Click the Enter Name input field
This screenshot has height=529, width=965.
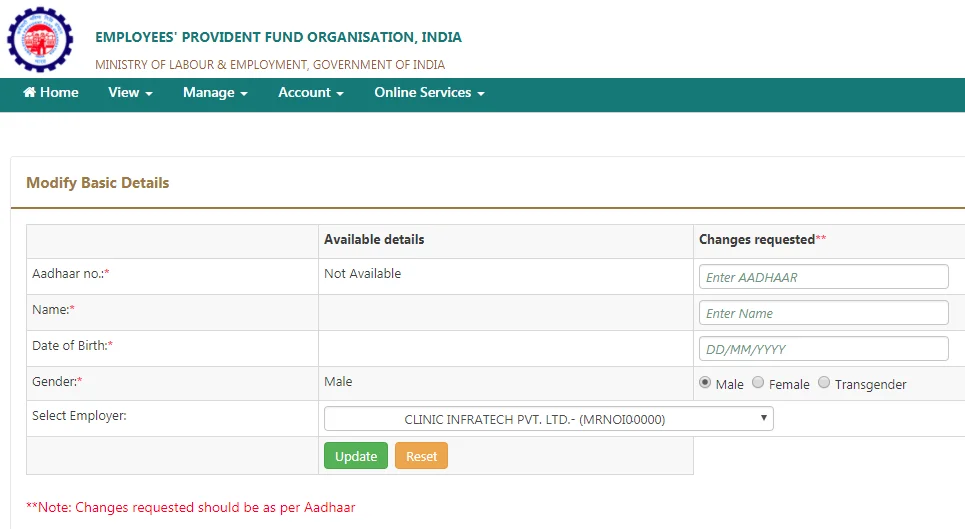coord(823,312)
